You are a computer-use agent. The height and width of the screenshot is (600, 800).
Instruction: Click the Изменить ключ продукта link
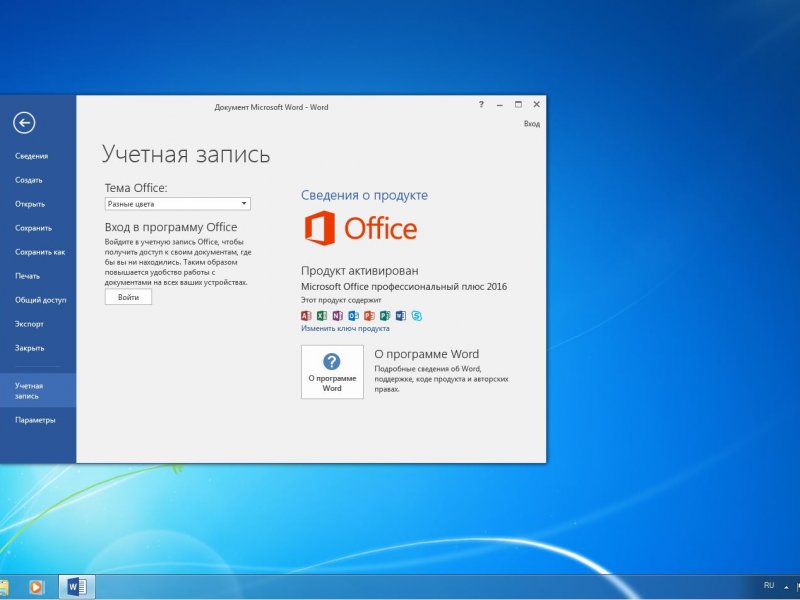click(x=345, y=329)
